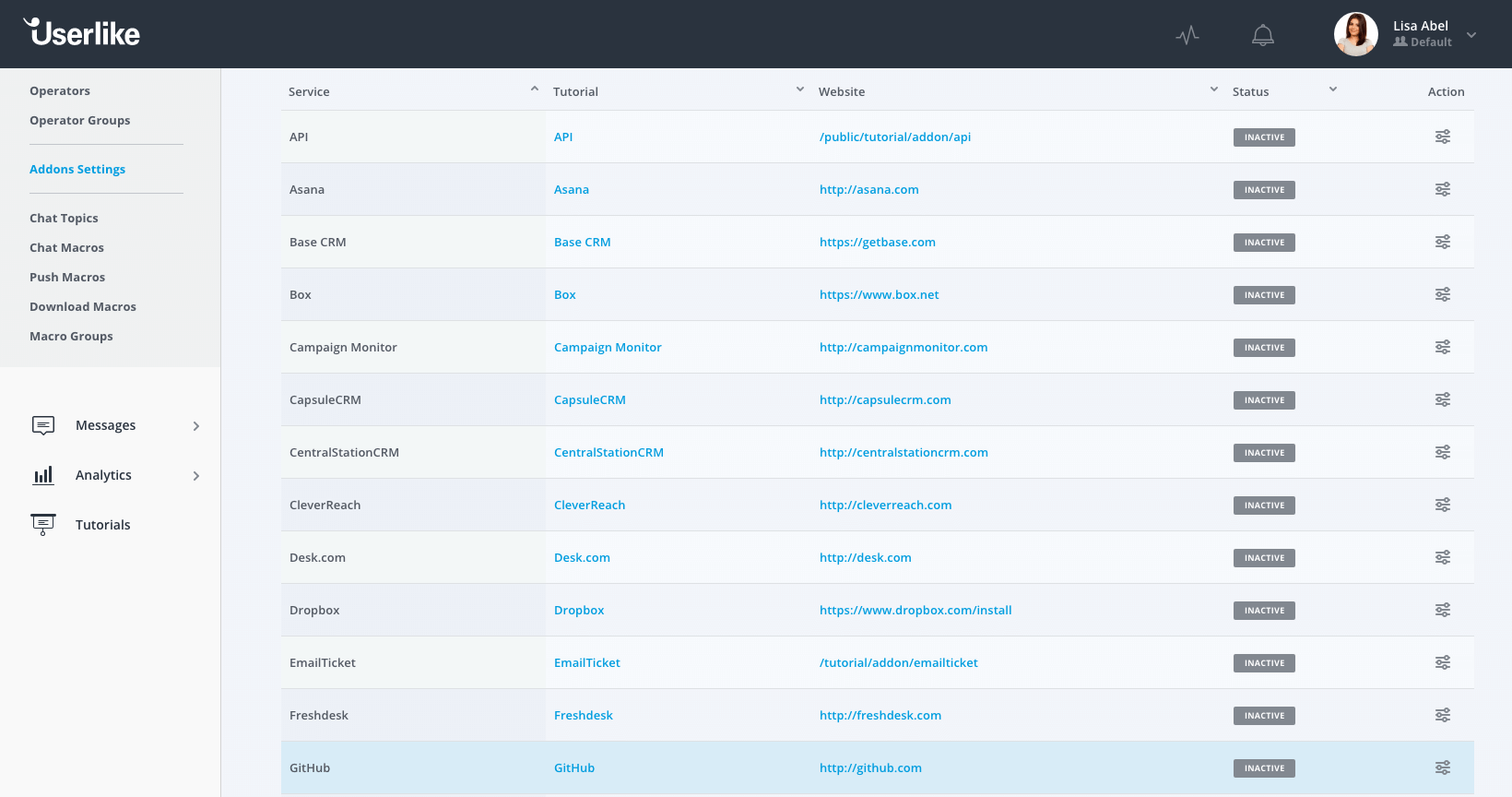Open Chat Macros in the sidebar
Viewport: 1512px width, 797px height.
[x=66, y=247]
